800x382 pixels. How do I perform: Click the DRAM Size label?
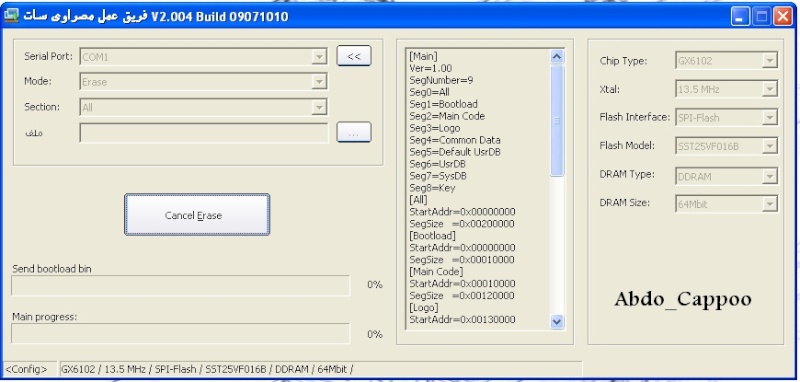coord(624,202)
